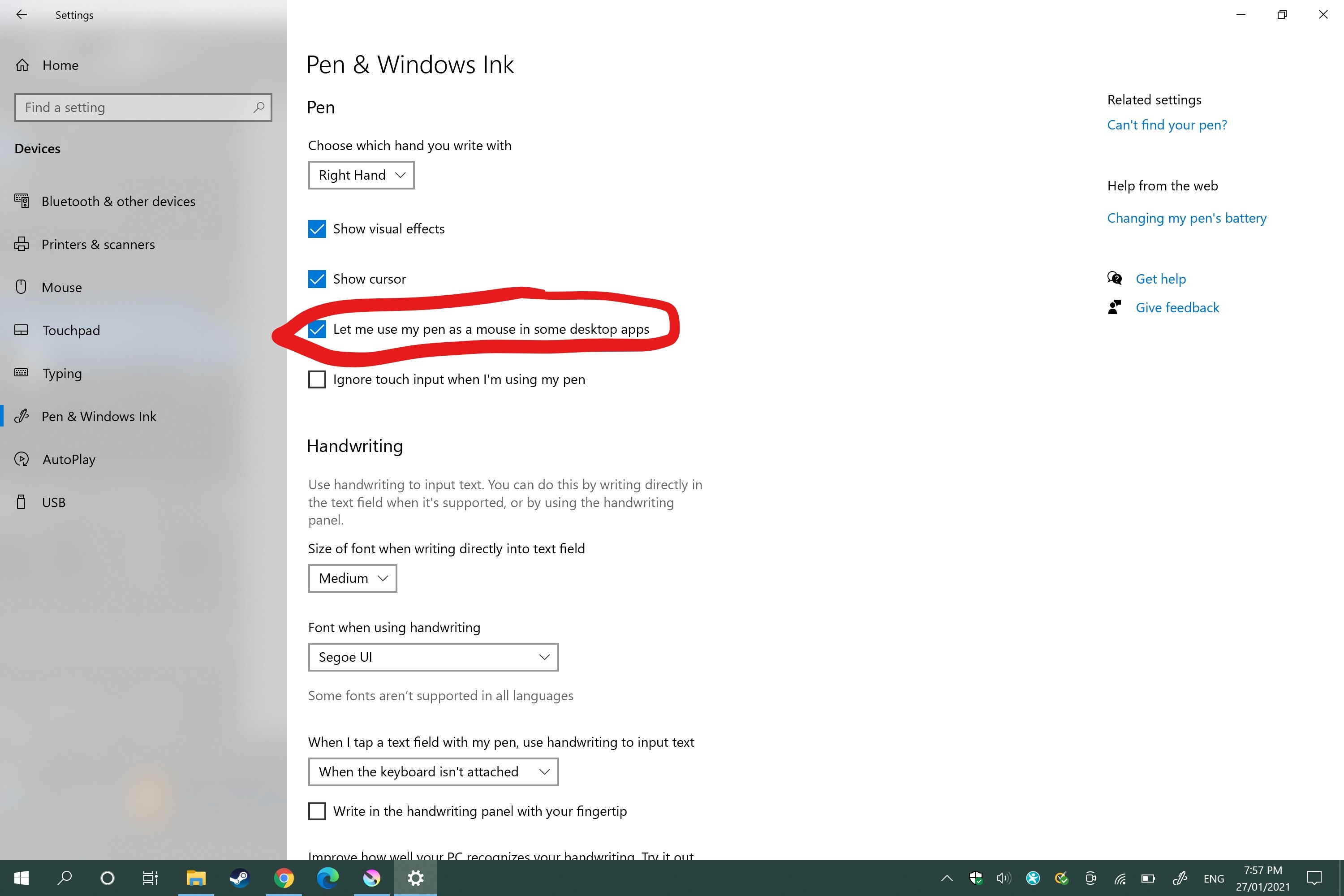1344x896 pixels.
Task: Check Write in handwriting panel with fingertip
Action: point(317,811)
